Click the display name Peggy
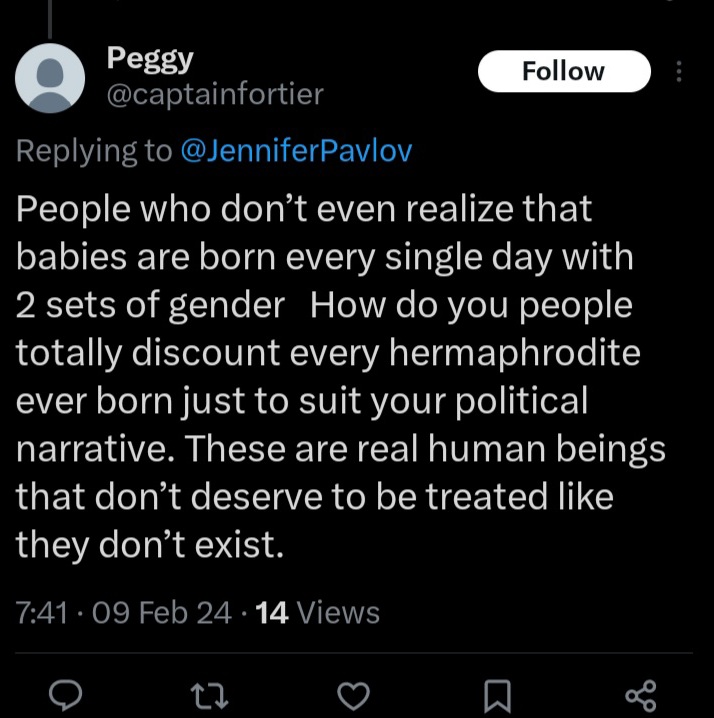The image size is (714, 718). [x=150, y=59]
